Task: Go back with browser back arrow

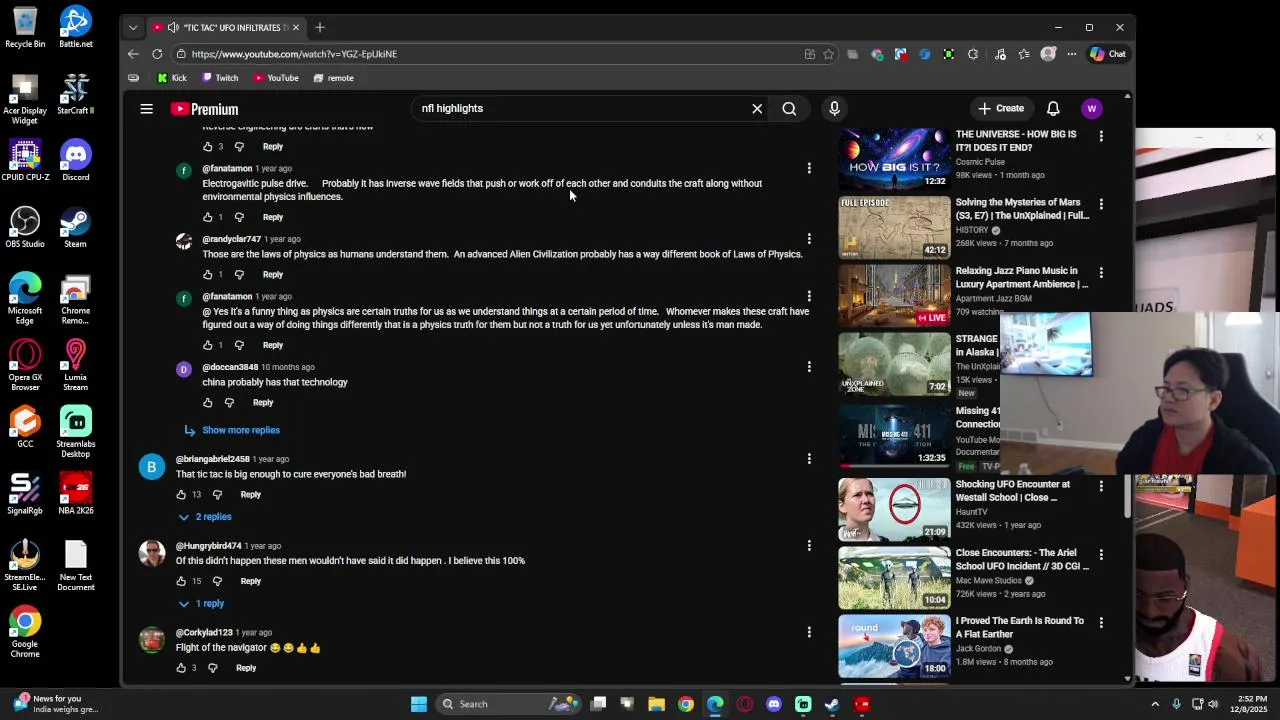Action: pyautogui.click(x=133, y=54)
